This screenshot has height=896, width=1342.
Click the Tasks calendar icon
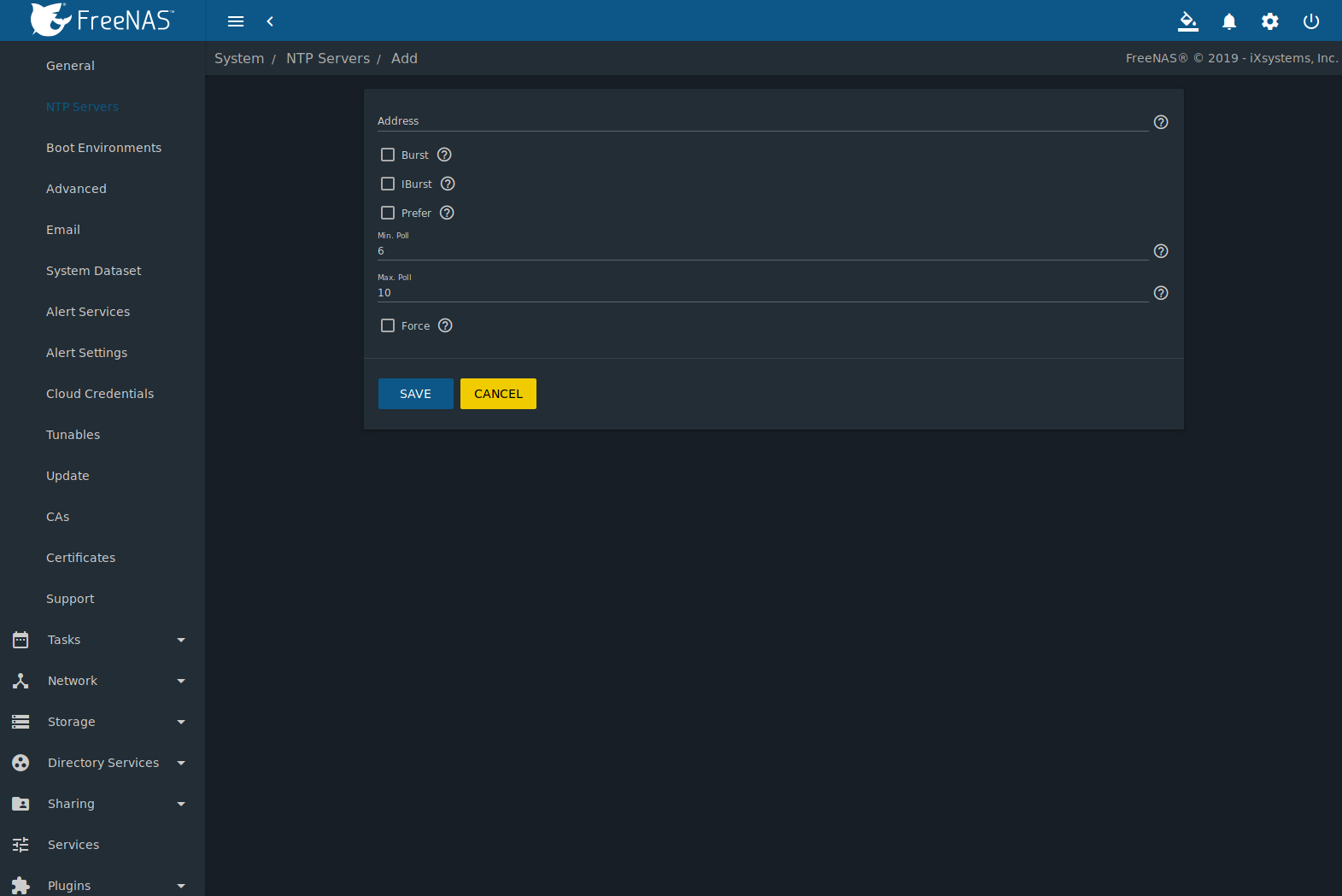click(x=21, y=640)
